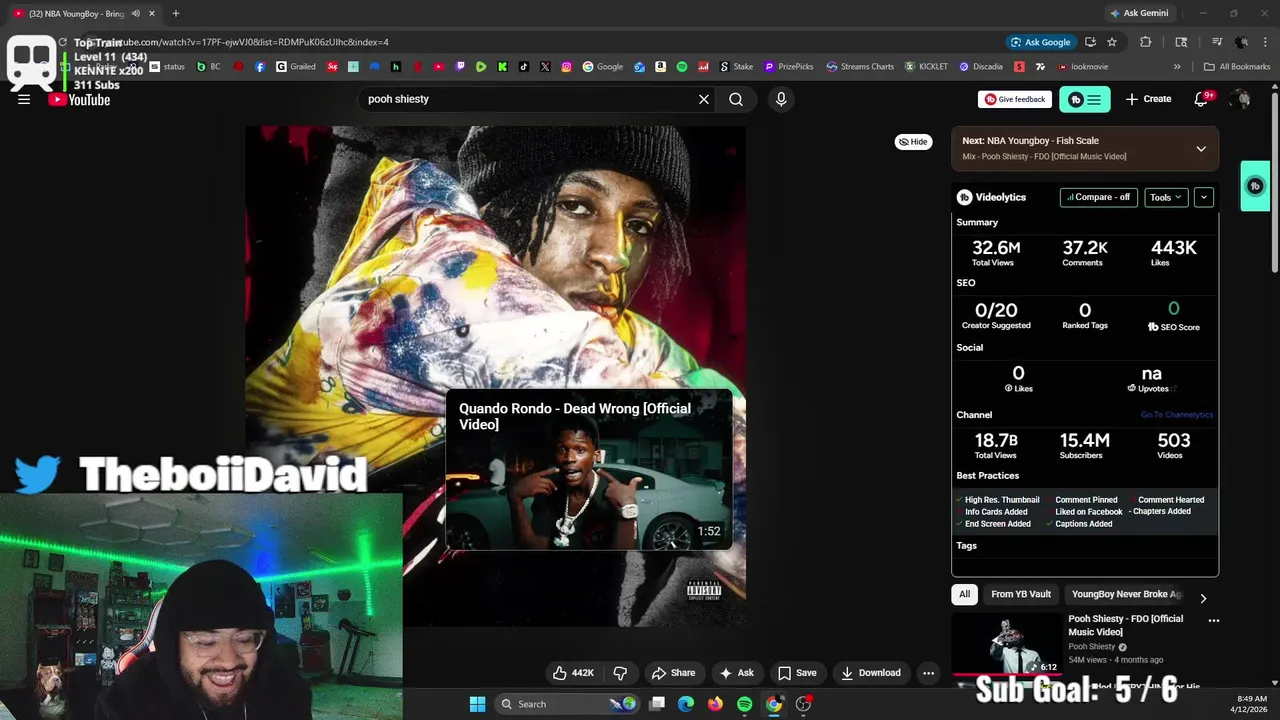Open options for Pooh Shiesty FDO video
Screen dimensions: 1280x720
click(1214, 620)
